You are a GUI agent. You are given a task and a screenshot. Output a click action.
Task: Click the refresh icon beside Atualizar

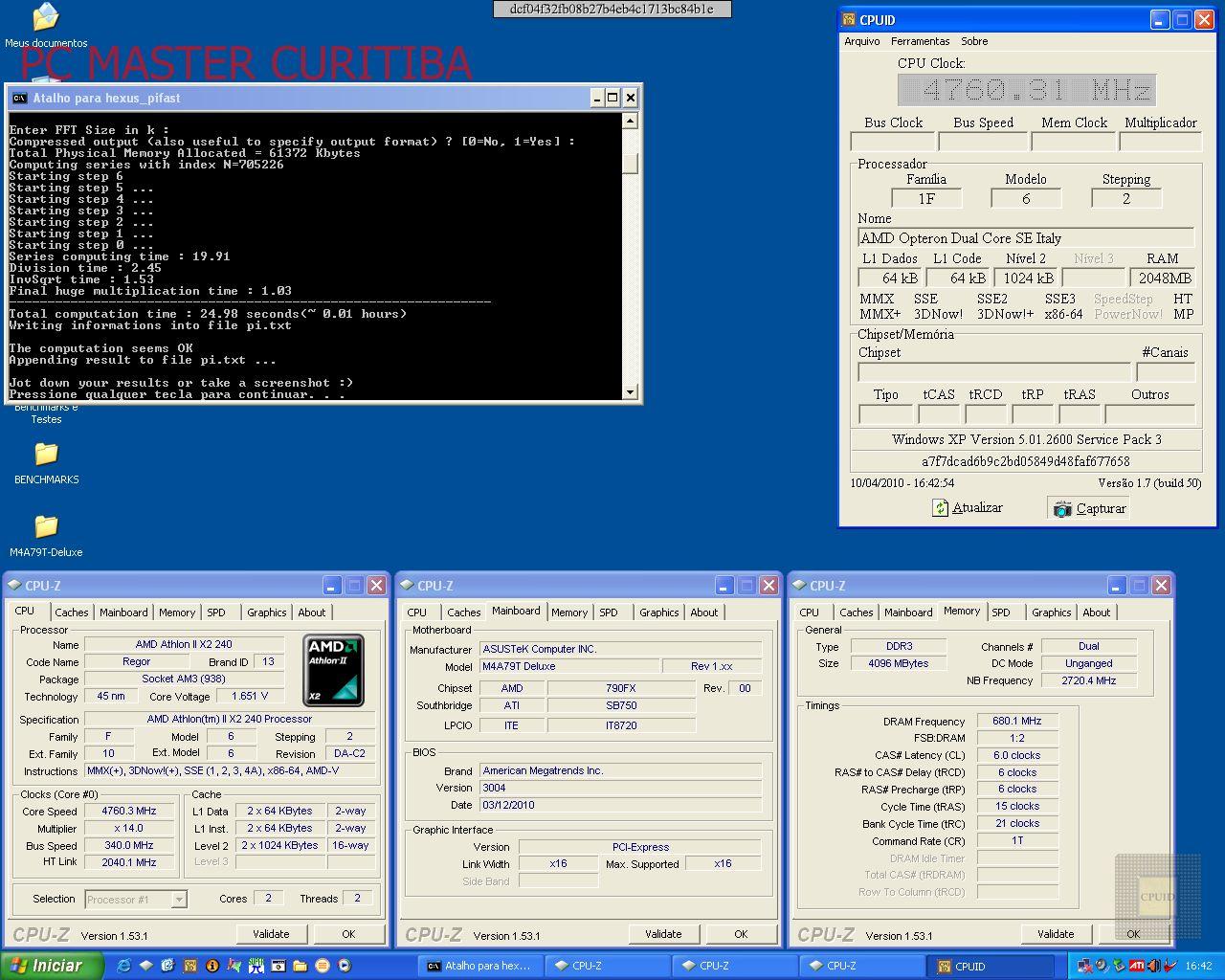[940, 508]
